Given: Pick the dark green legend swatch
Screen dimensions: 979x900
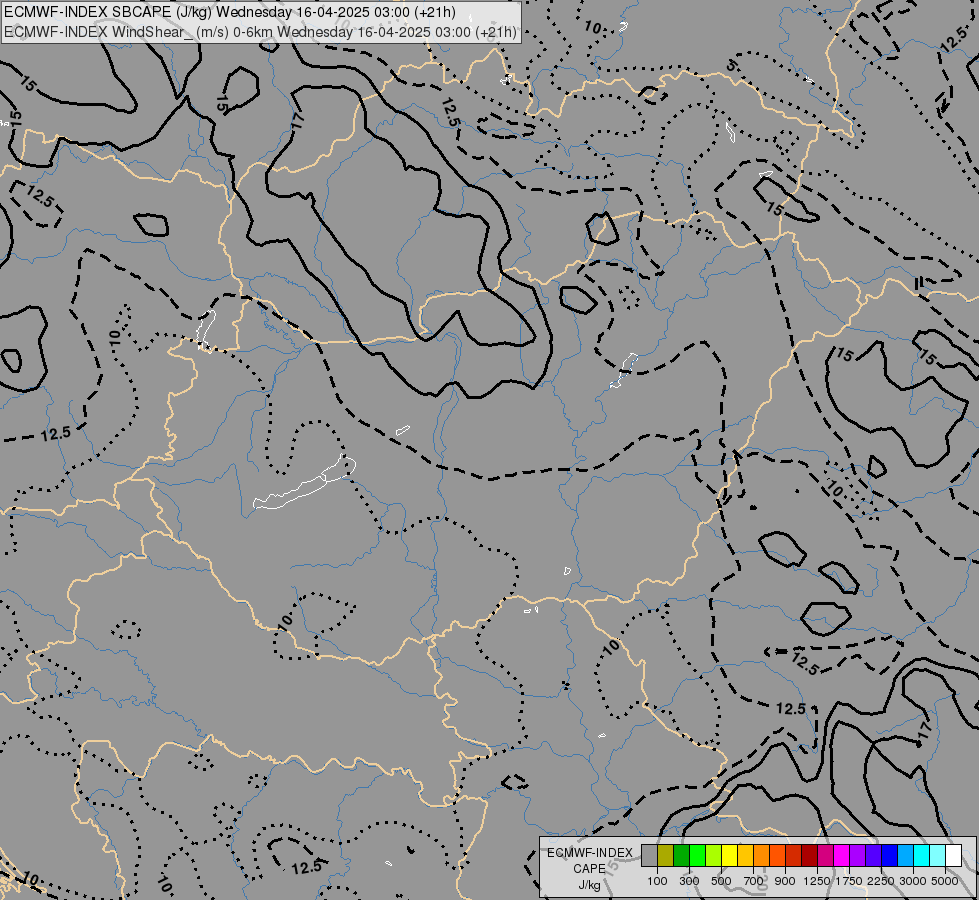Looking at the screenshot, I should 682,855.
